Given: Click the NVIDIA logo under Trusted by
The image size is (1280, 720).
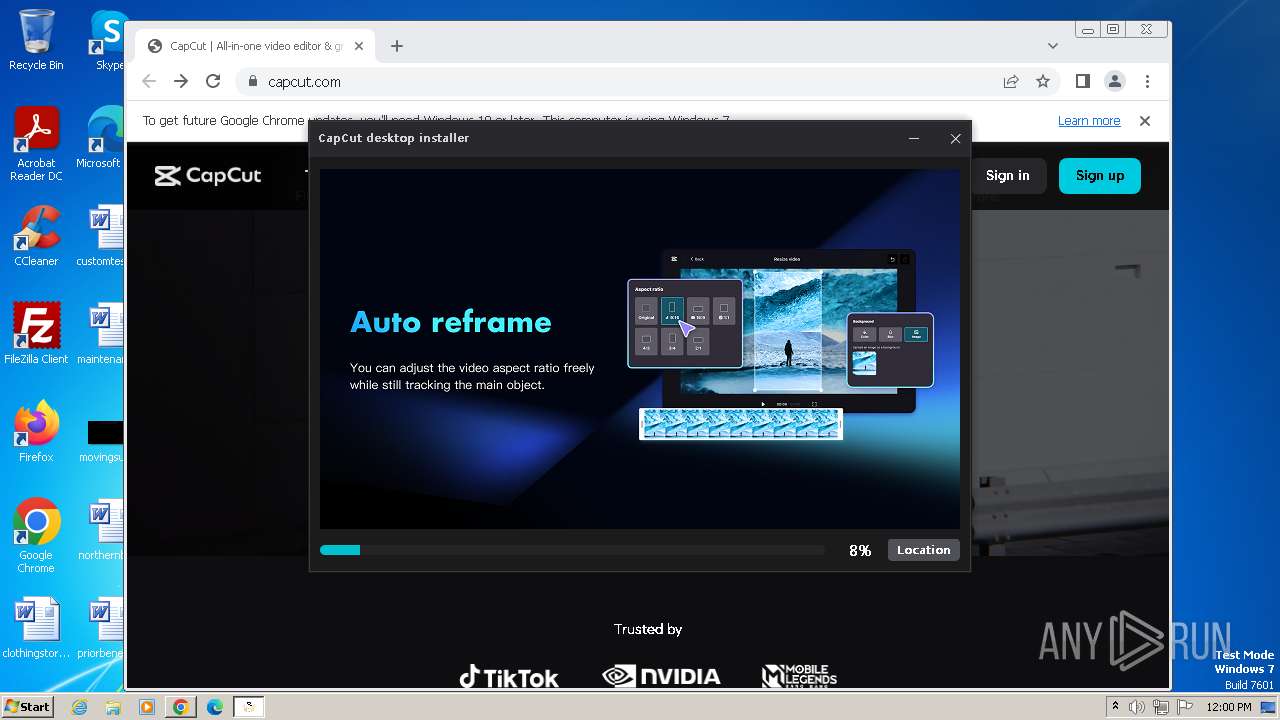Looking at the screenshot, I should pos(661,677).
